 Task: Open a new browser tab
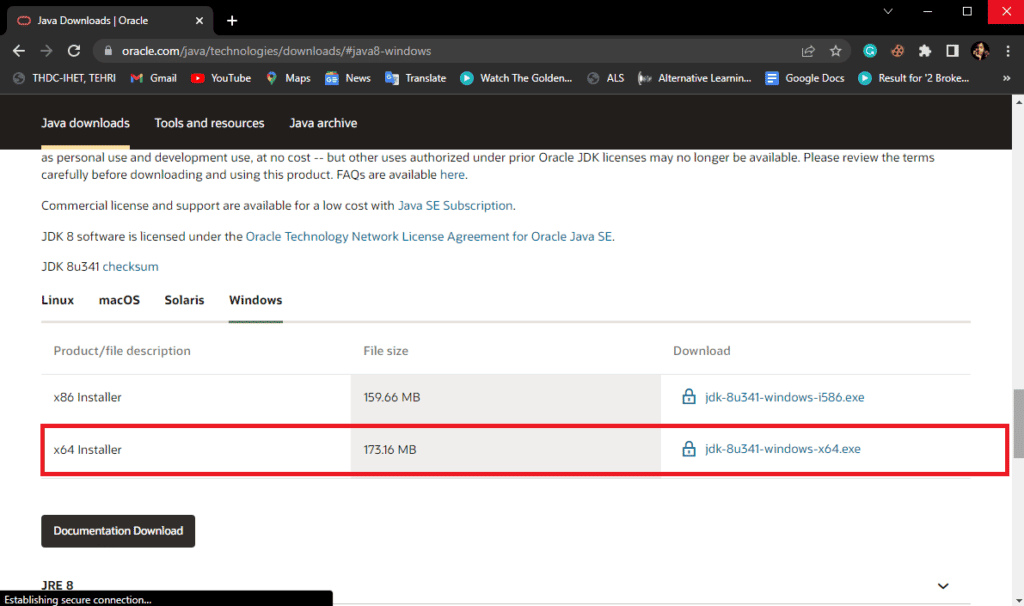click(232, 20)
